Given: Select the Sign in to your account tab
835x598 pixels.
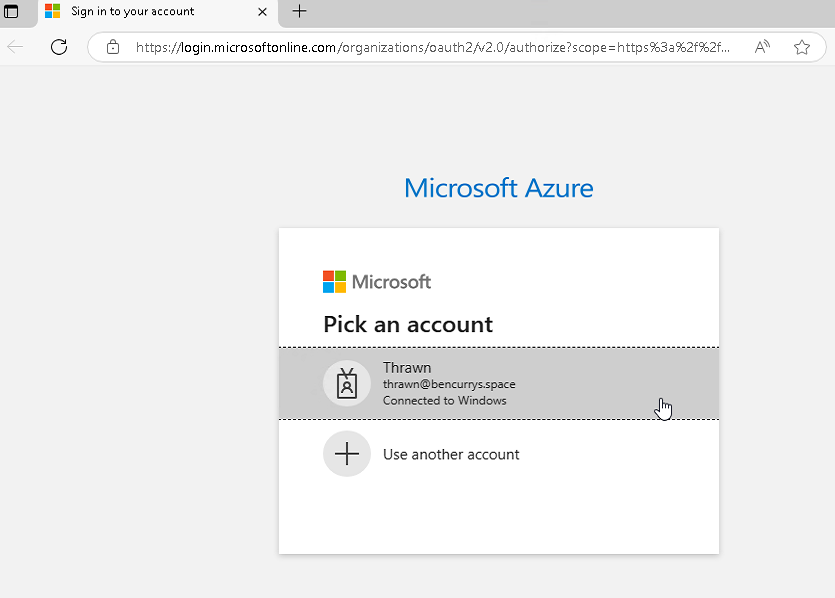Looking at the screenshot, I should (158, 12).
